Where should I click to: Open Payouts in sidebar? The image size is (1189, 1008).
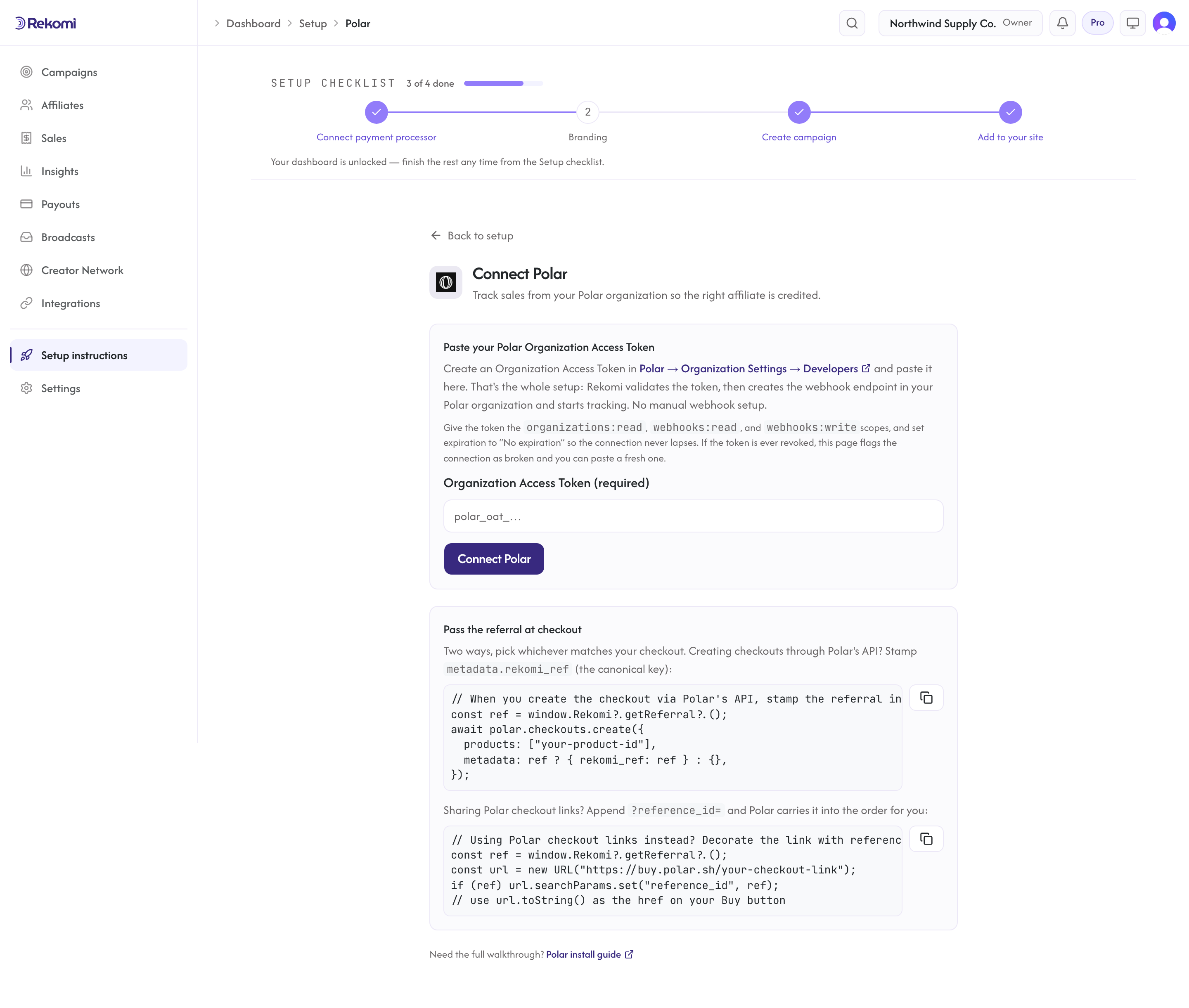[98, 204]
